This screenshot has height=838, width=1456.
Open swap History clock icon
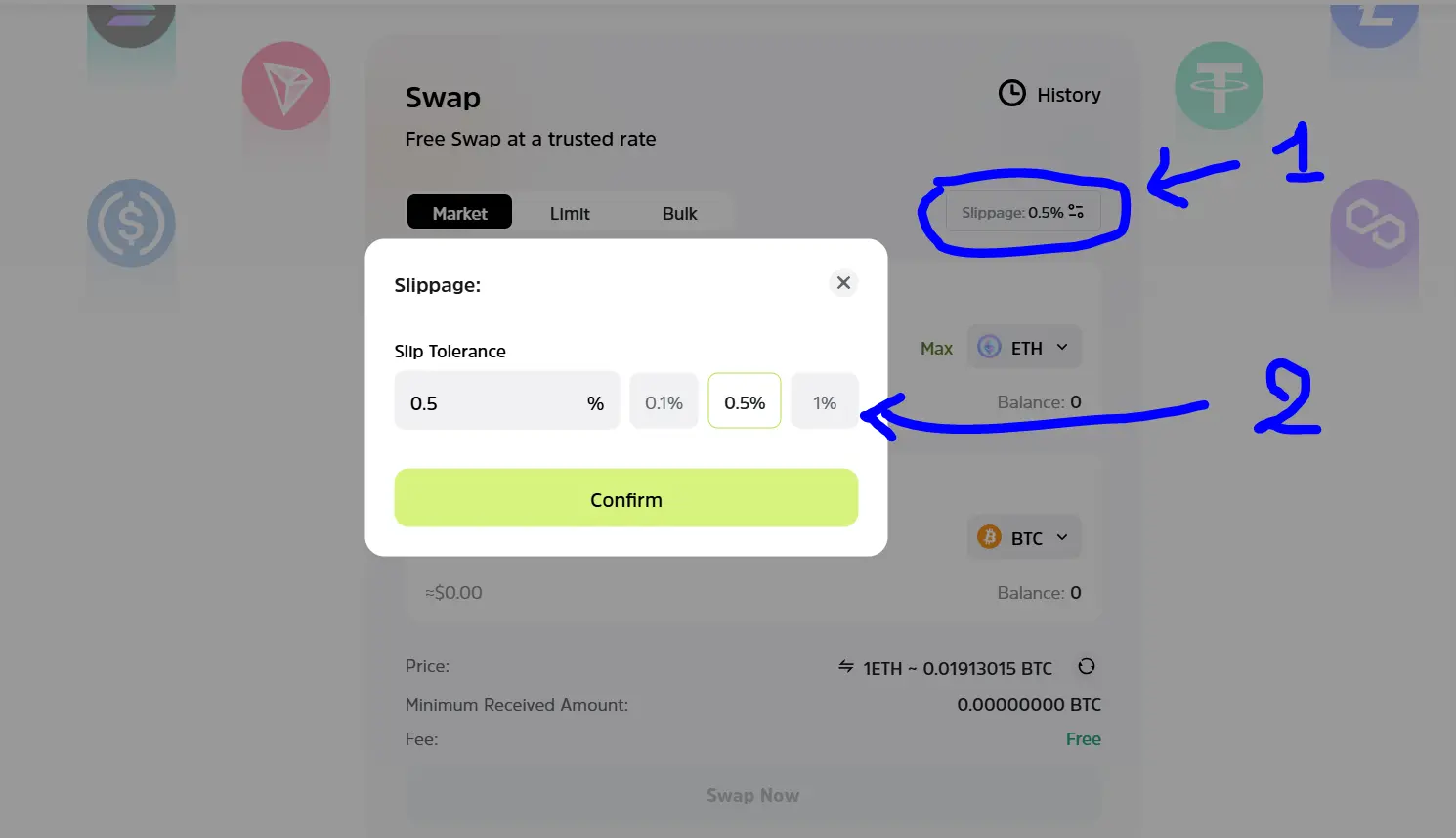[x=1011, y=94]
